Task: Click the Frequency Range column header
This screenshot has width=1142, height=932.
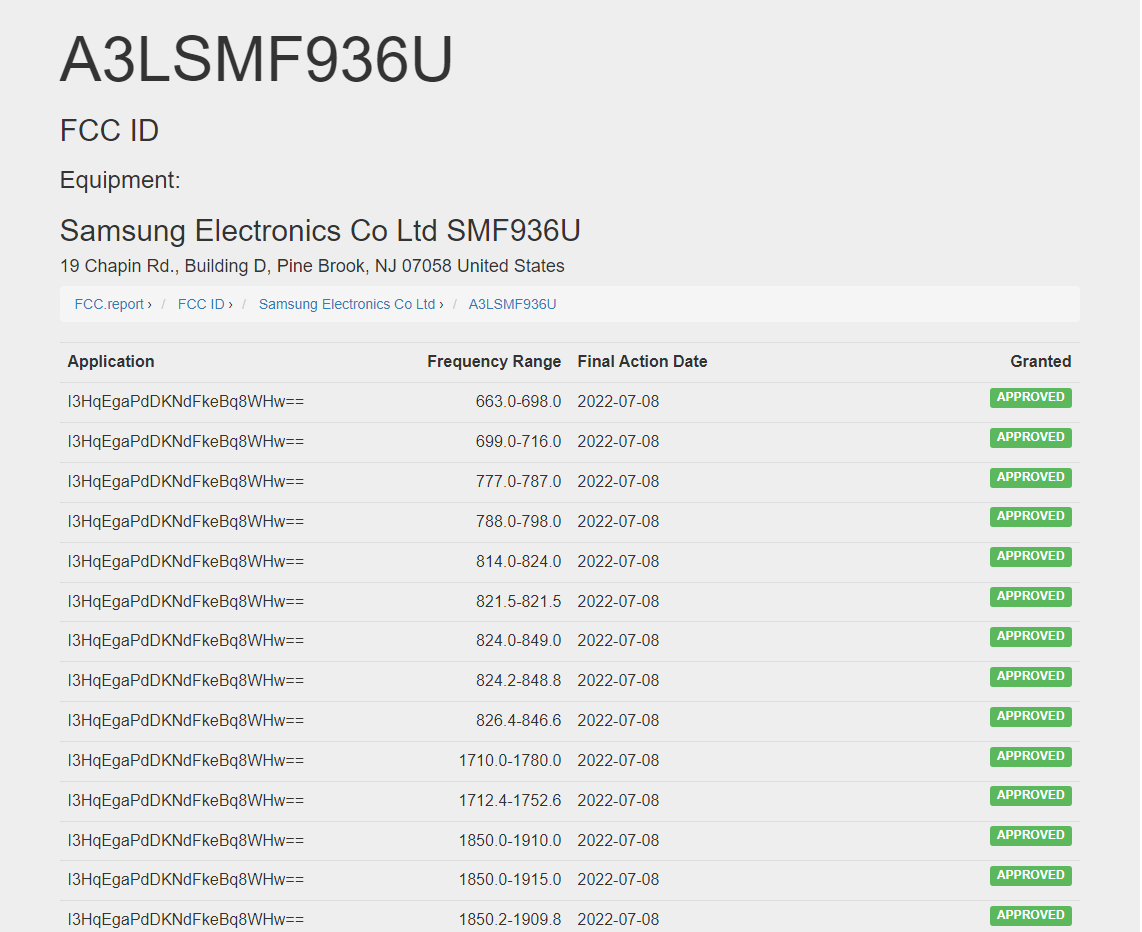Action: click(494, 362)
